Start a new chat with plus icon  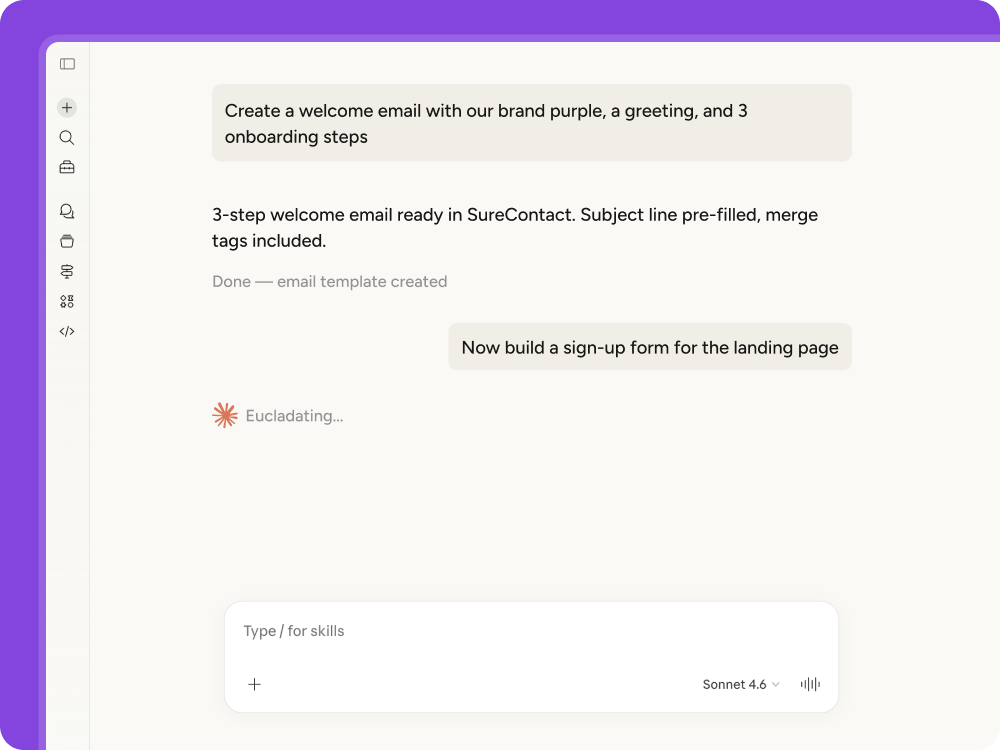pyautogui.click(x=67, y=108)
